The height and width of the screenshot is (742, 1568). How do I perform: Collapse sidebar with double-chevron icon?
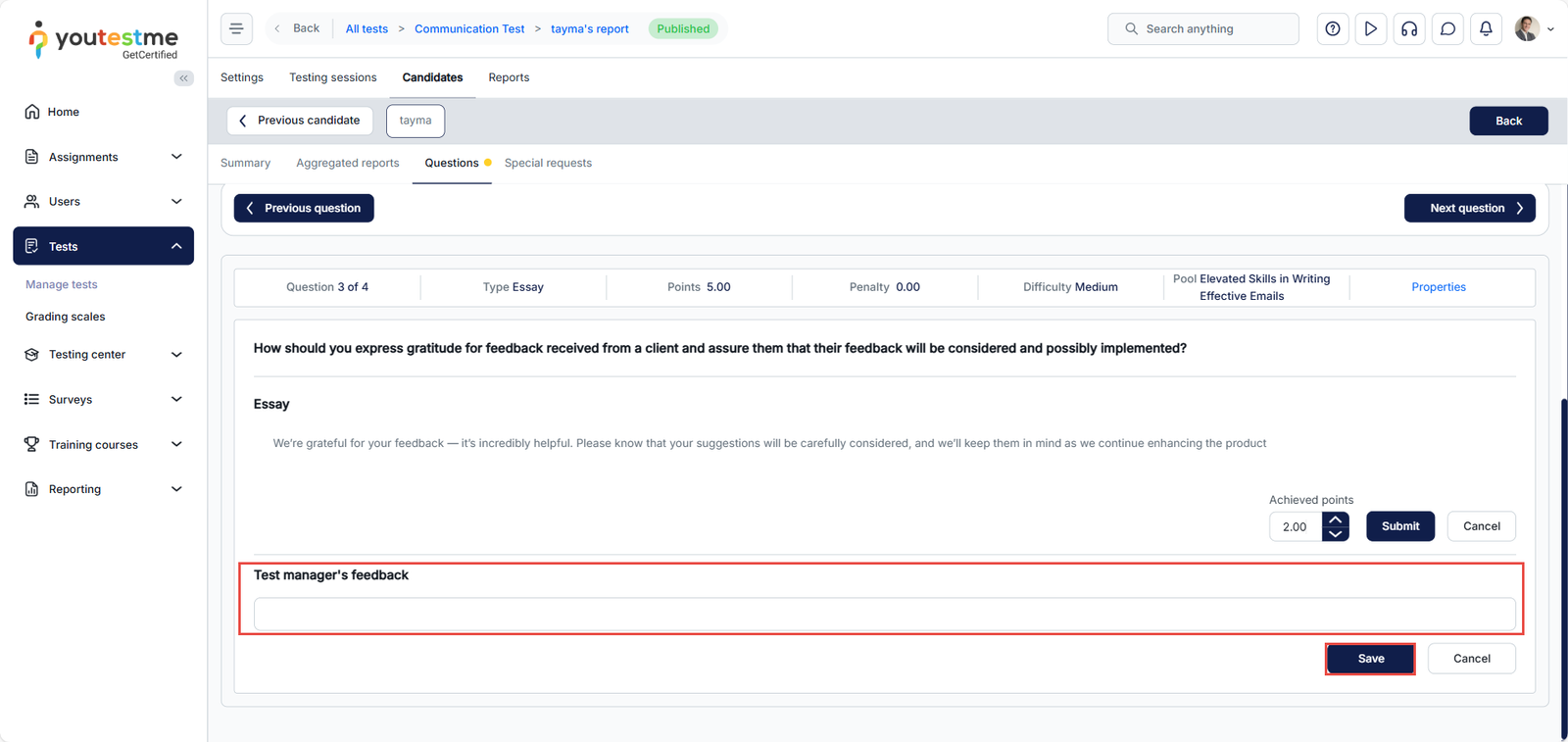pyautogui.click(x=183, y=78)
